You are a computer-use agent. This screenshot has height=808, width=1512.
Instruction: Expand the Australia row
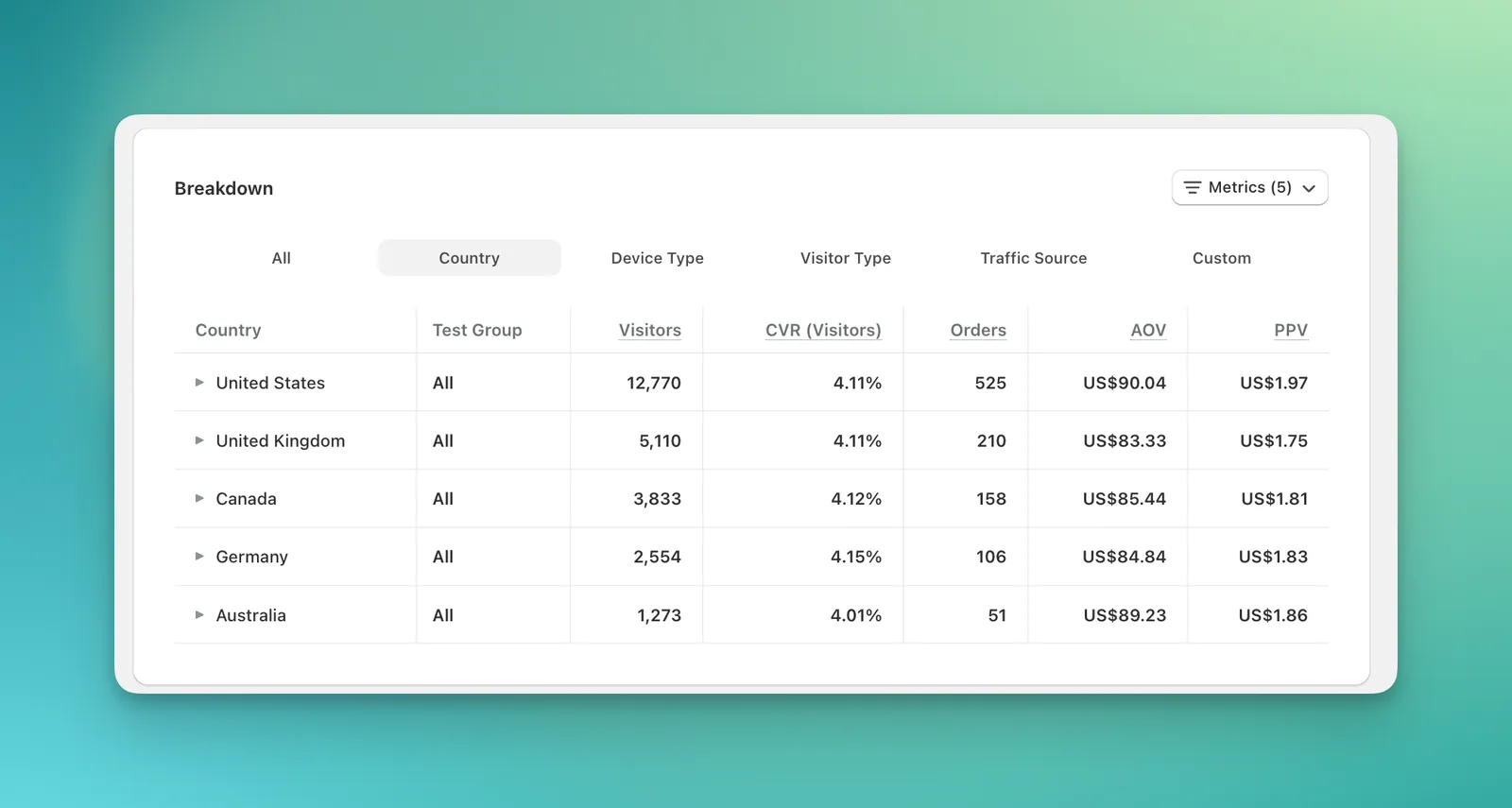point(199,614)
